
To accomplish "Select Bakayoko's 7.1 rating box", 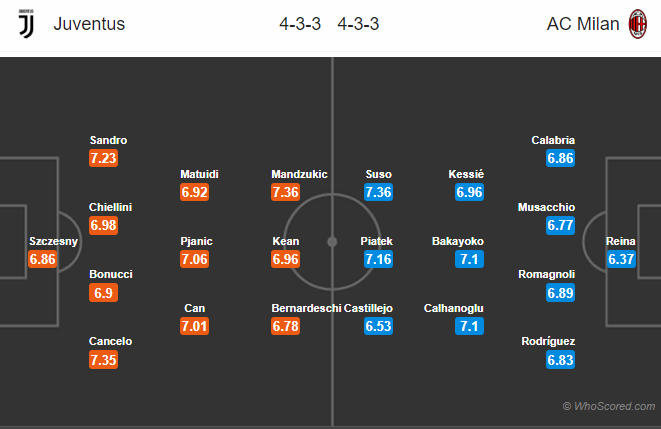I will [x=469, y=259].
